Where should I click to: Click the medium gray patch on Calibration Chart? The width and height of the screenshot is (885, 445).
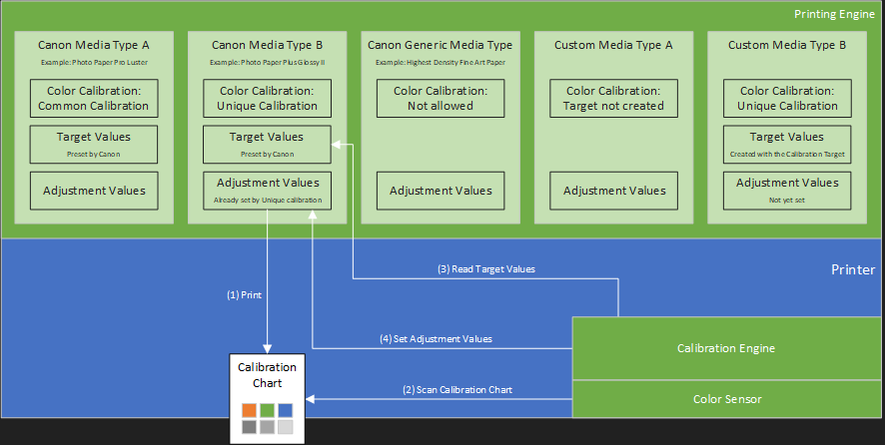267,426
